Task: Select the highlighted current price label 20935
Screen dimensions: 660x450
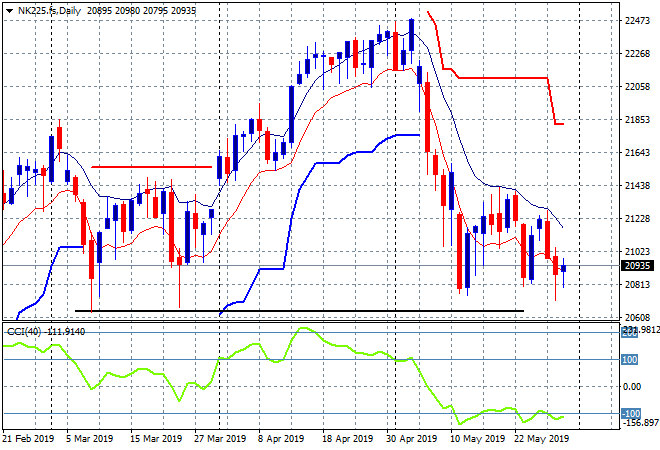Action: pos(638,266)
